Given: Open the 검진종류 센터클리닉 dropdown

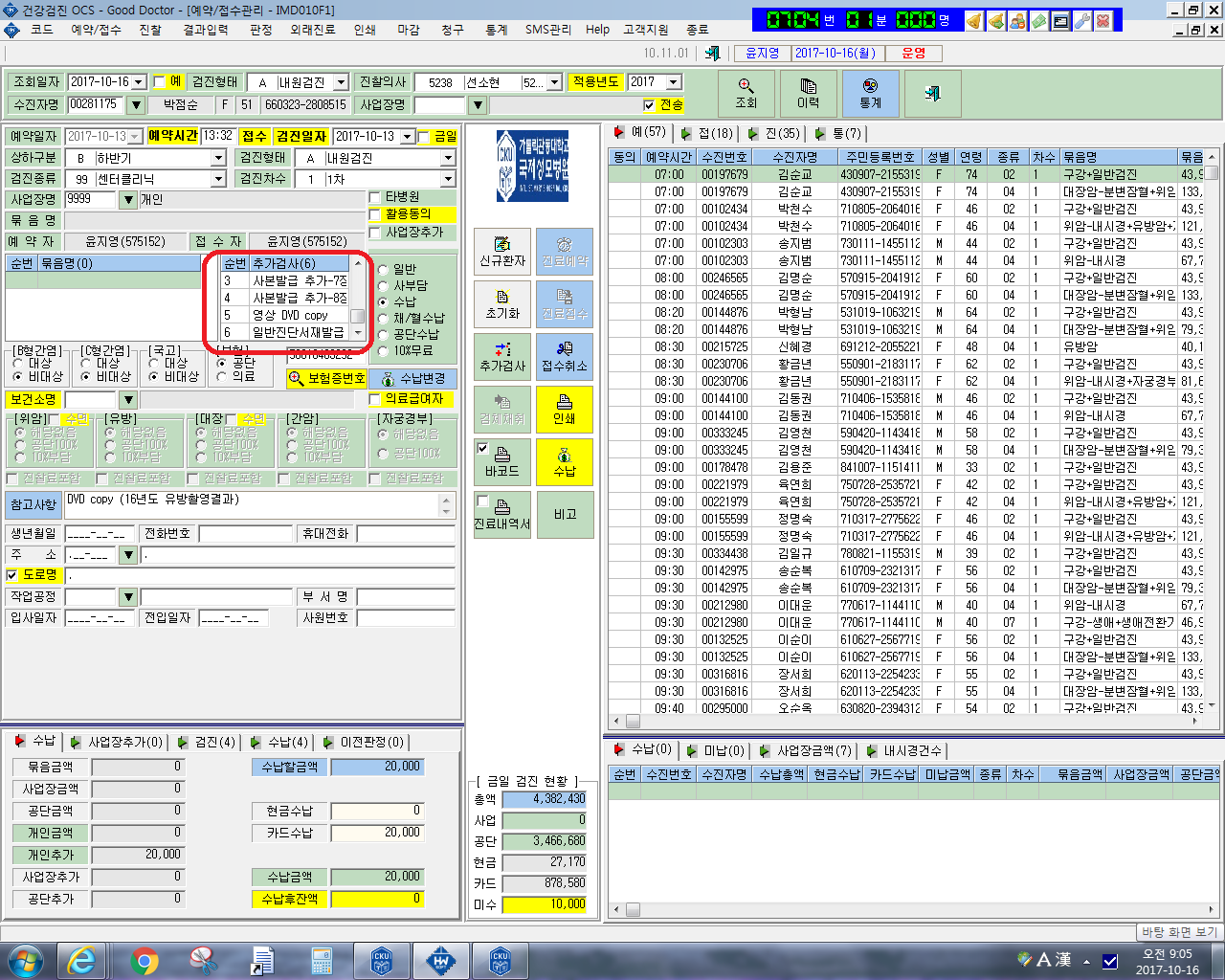Looking at the screenshot, I should click(218, 179).
